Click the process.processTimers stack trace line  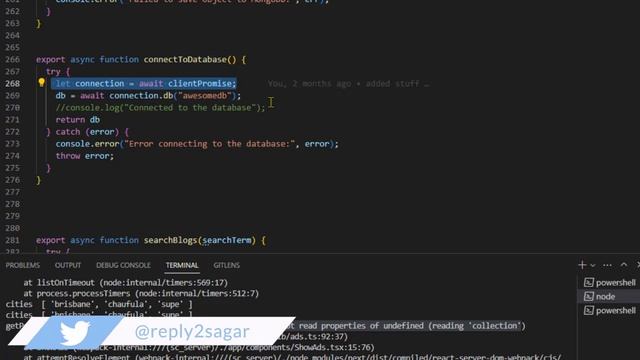[x=141, y=293]
